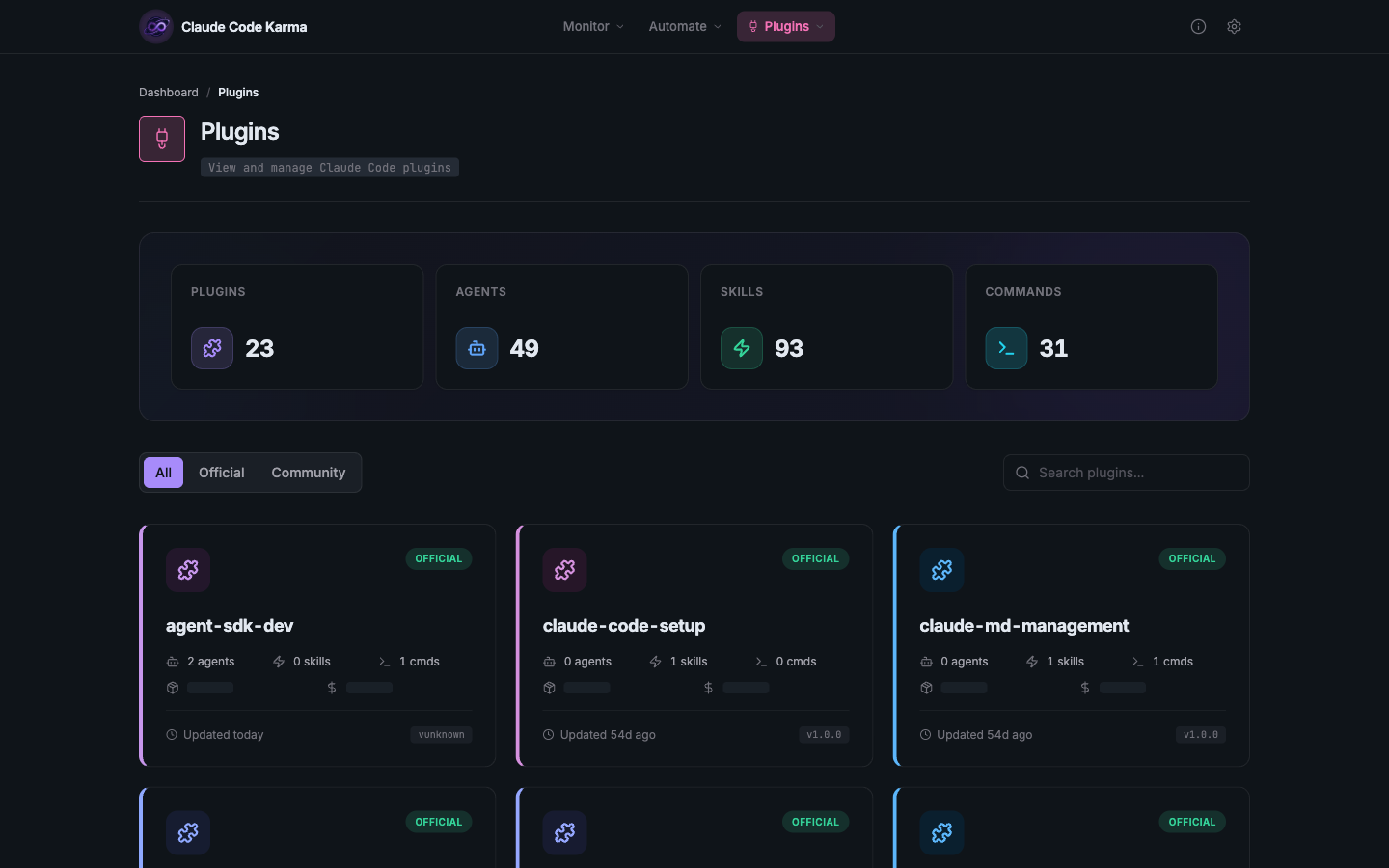Expand the Plugins navigation menu
The width and height of the screenshot is (1389, 868).
click(x=786, y=27)
